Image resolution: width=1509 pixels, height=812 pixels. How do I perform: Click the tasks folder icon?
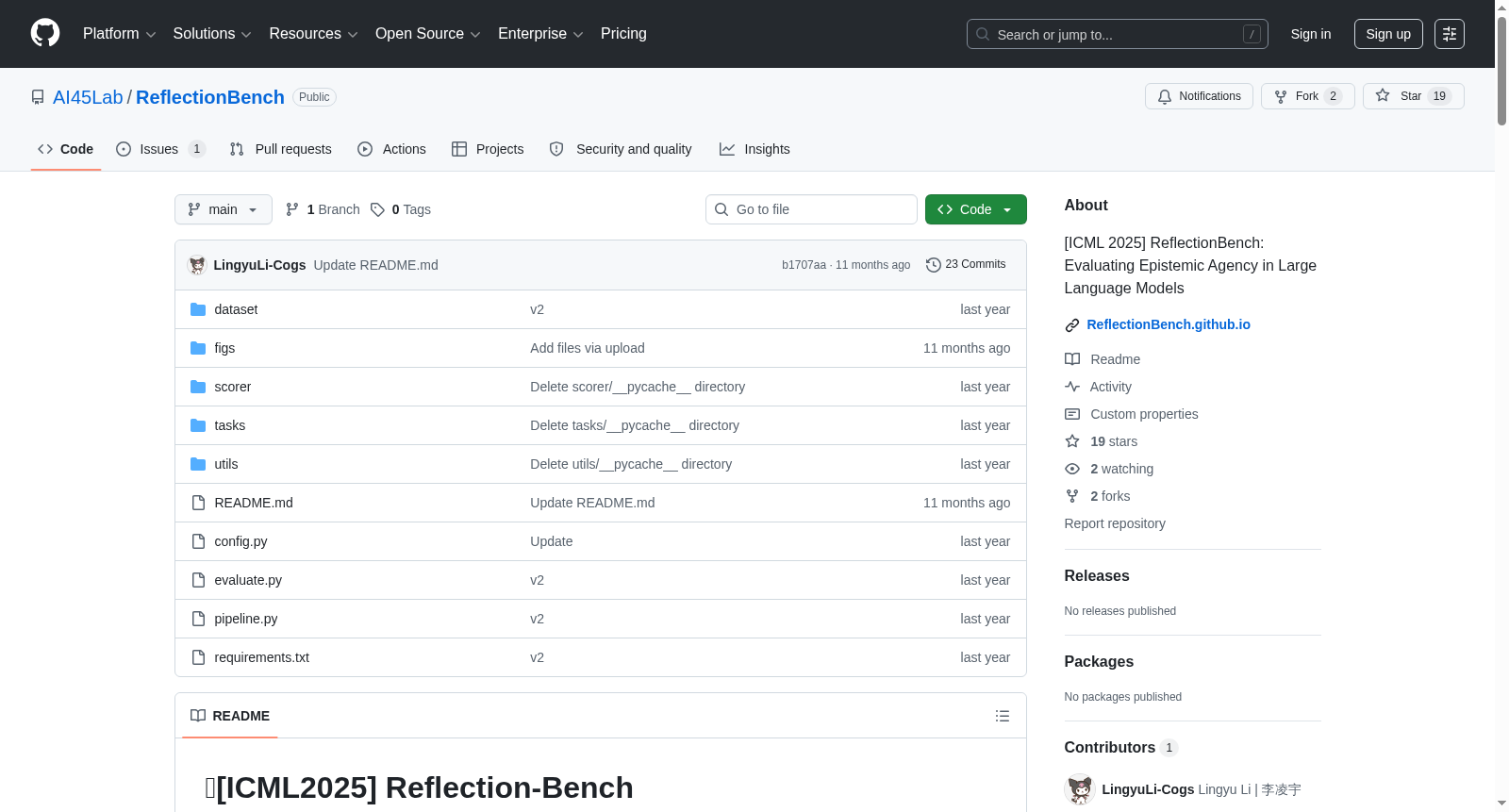coord(198,425)
